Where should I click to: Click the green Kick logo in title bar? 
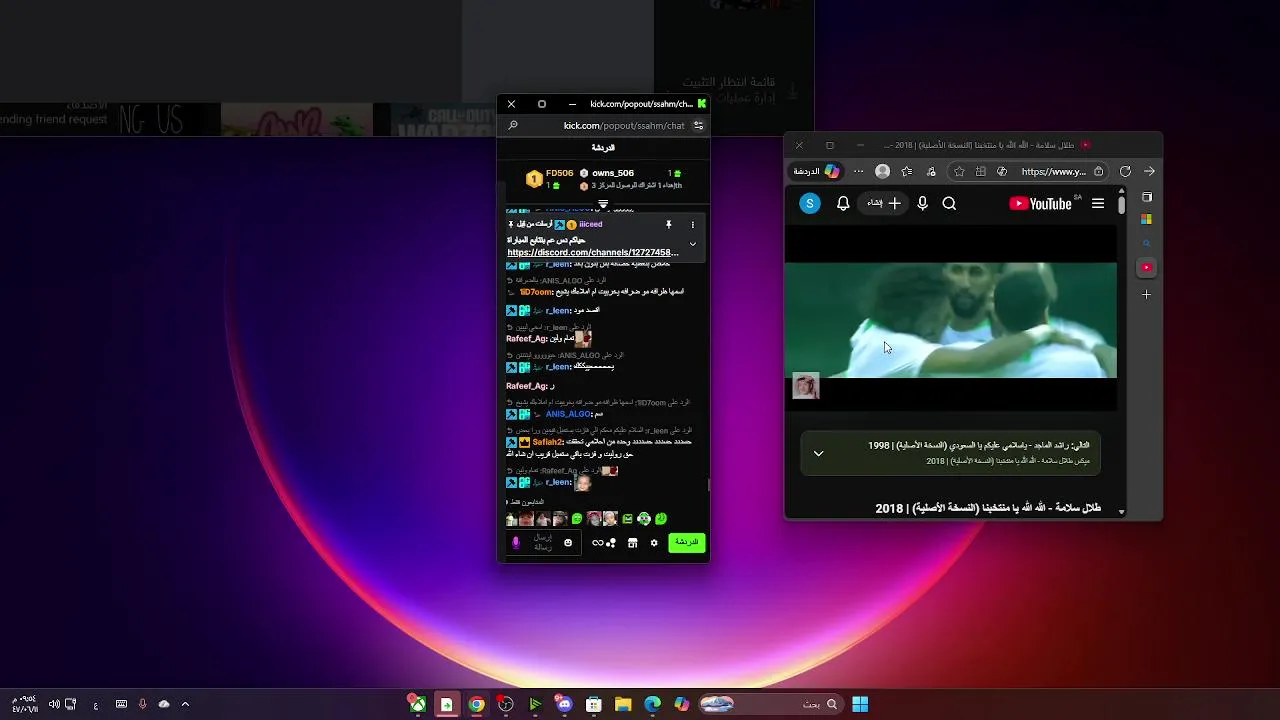click(x=702, y=103)
